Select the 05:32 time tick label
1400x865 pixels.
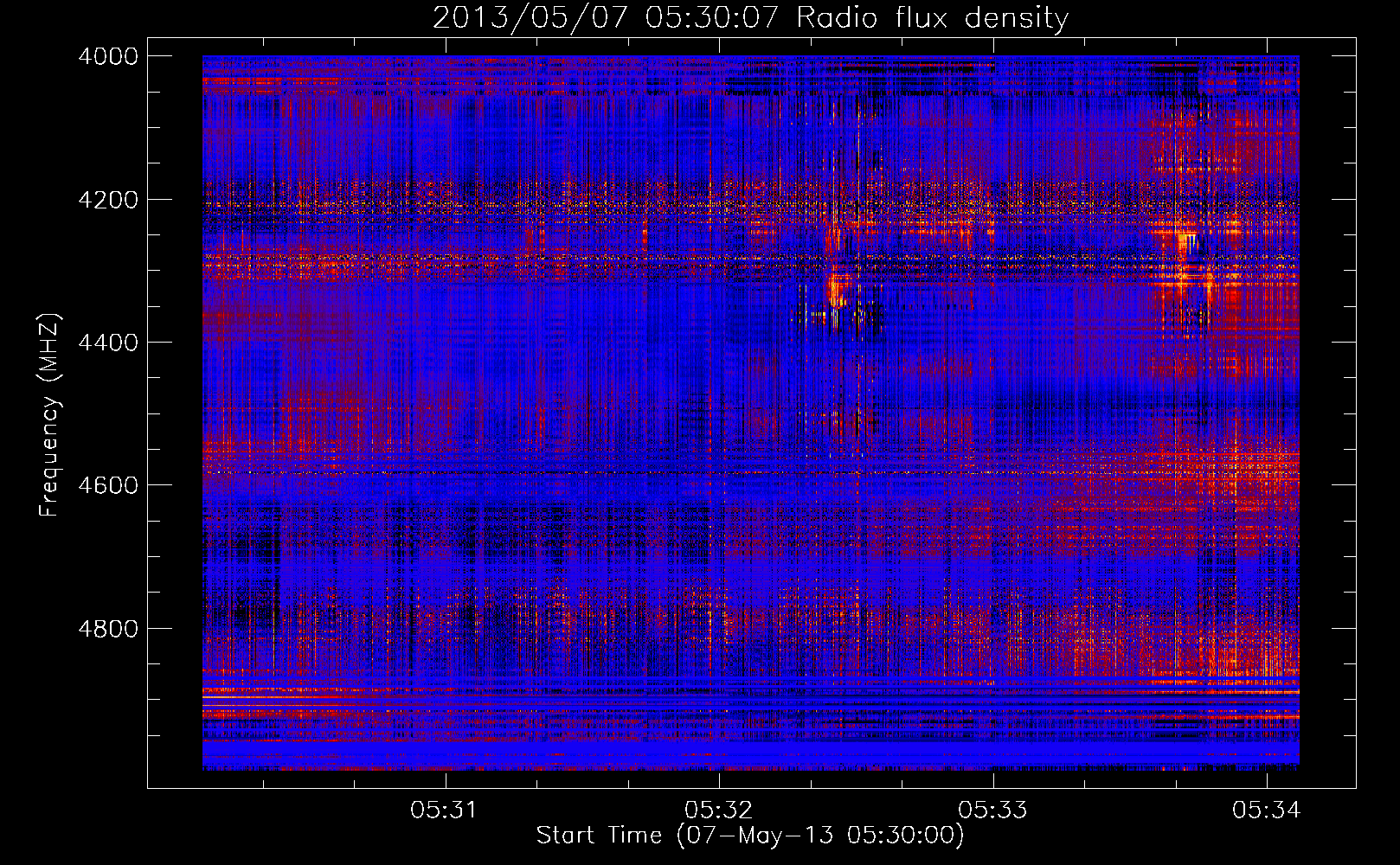[x=718, y=811]
